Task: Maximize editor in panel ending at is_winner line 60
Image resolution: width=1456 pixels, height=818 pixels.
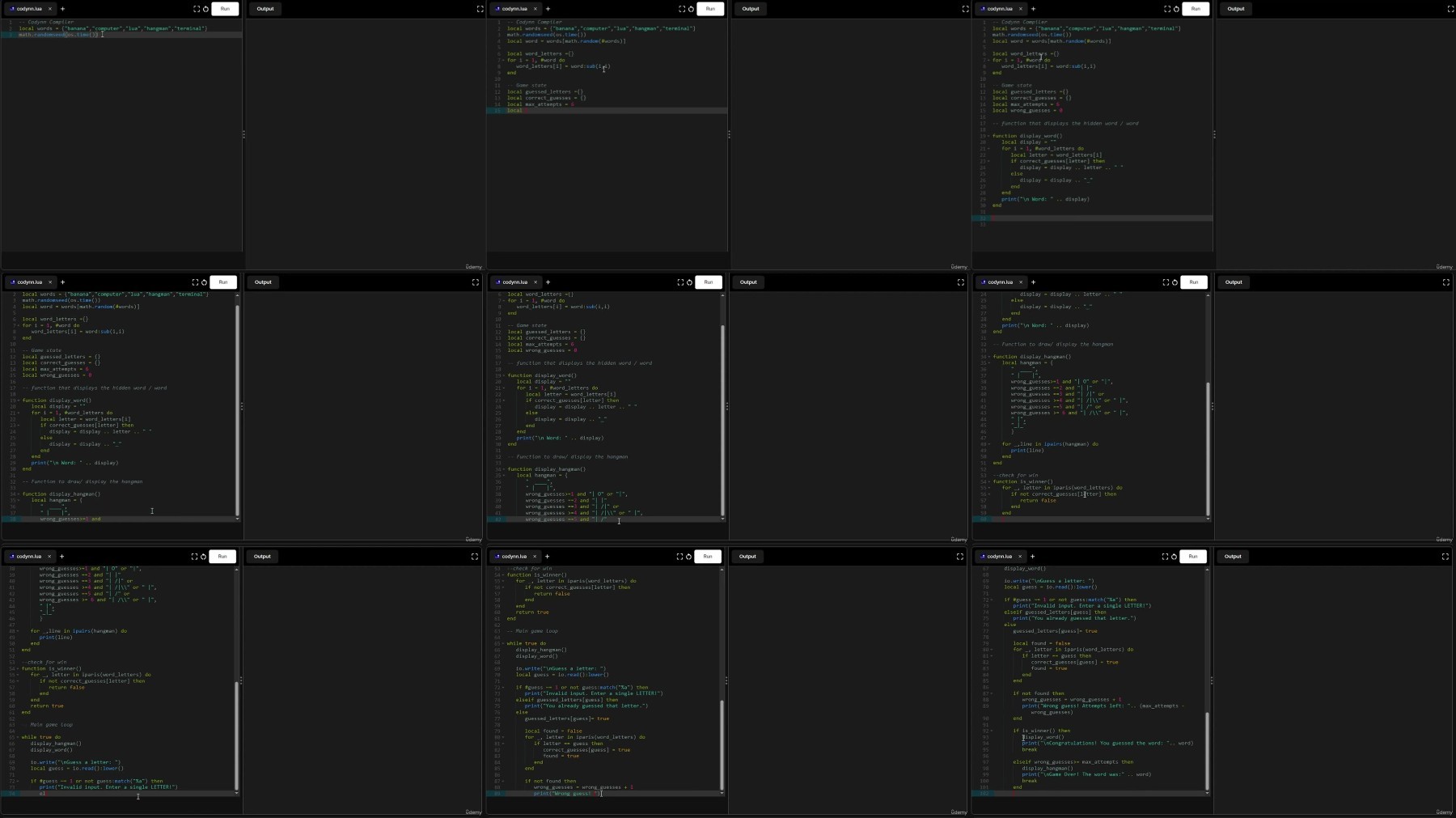Action: point(1166,282)
